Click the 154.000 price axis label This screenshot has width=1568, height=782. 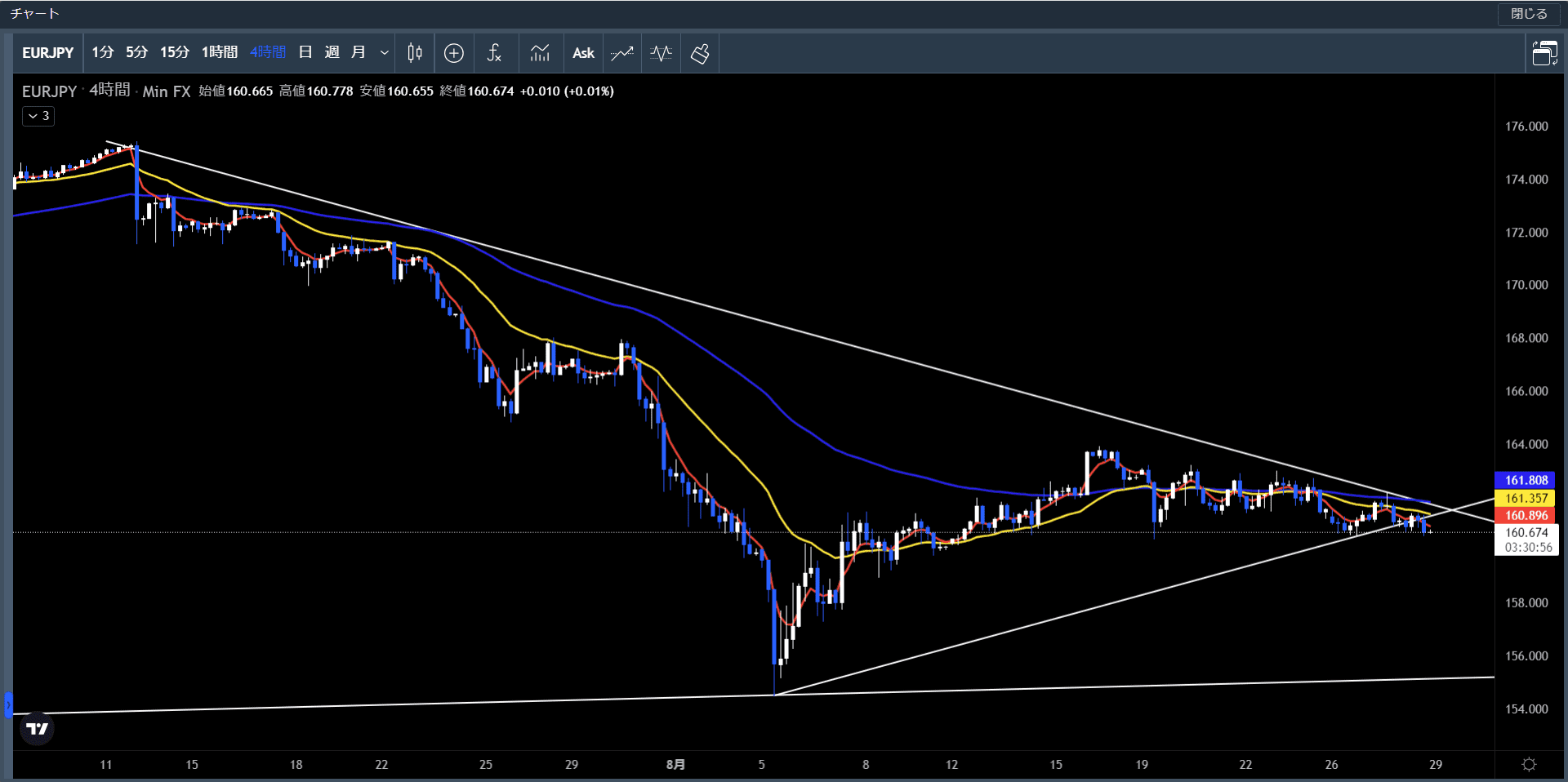[x=1526, y=709]
